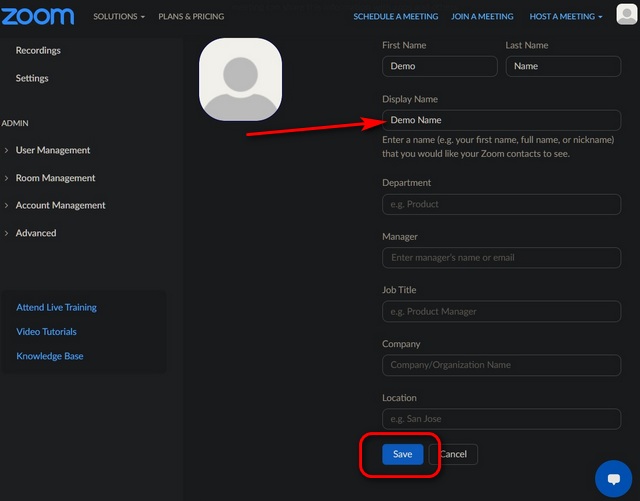The width and height of the screenshot is (640, 501).
Task: Click into the Display Name field
Action: (x=501, y=120)
